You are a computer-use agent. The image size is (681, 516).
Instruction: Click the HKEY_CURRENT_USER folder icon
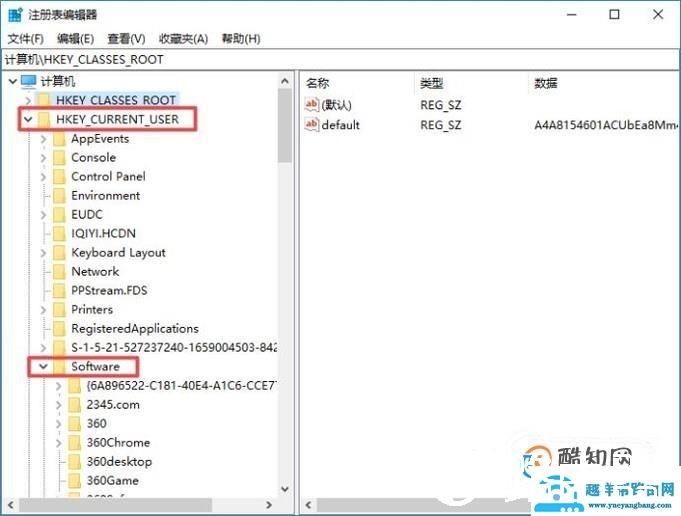click(x=44, y=119)
